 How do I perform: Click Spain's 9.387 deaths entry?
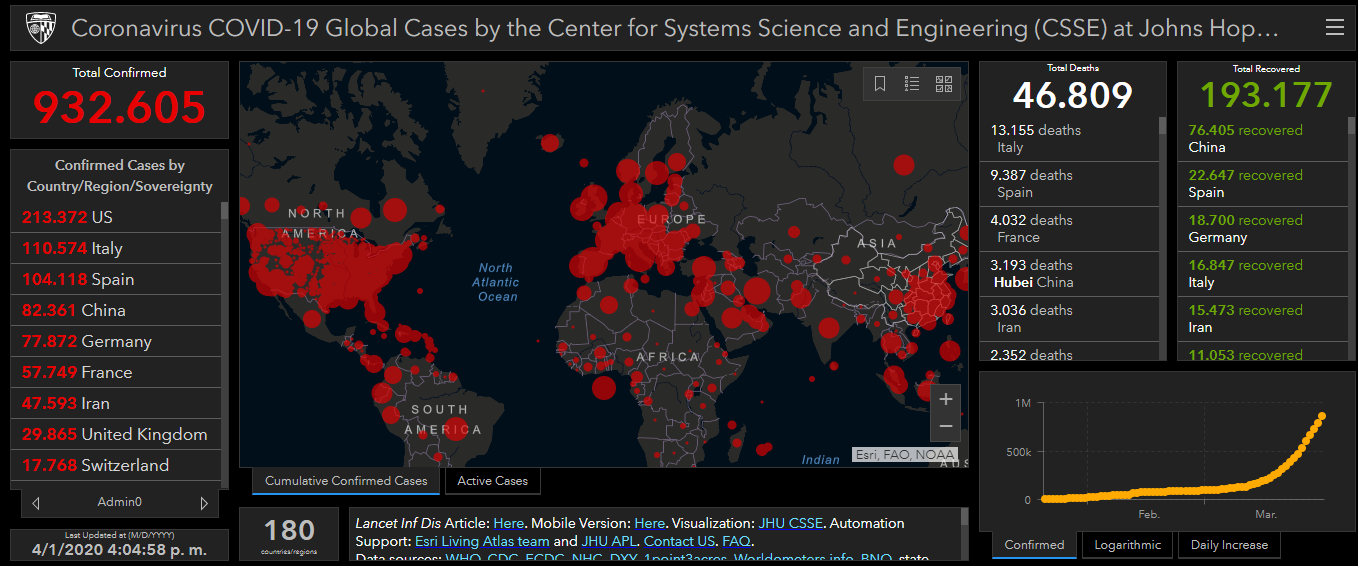1069,184
